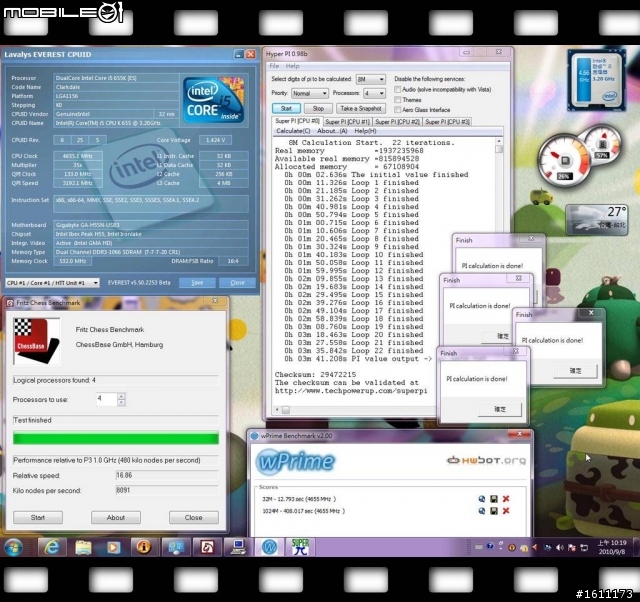Open the Windows Start orb

(x=13, y=547)
